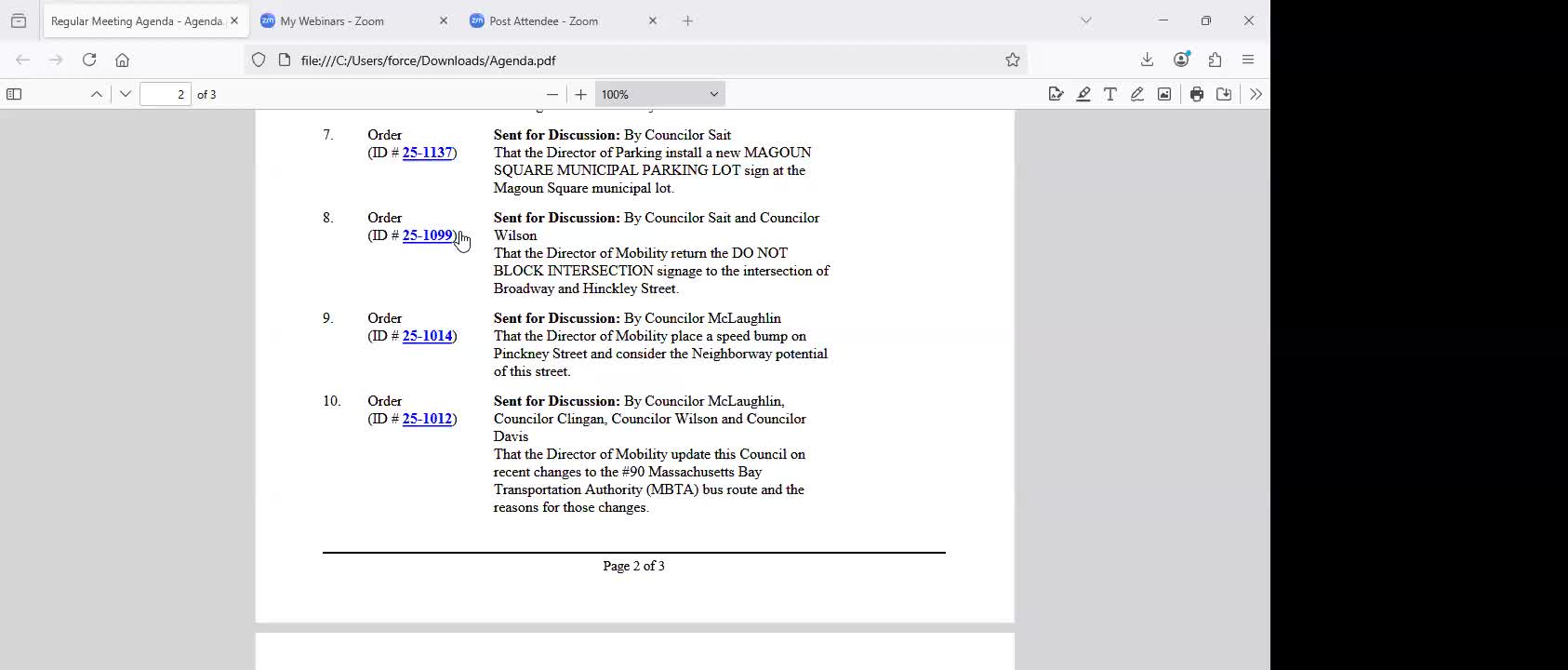The height and width of the screenshot is (670, 1568).
Task: Click 'By Councilor Sait and Councilor' text
Action: point(722,218)
